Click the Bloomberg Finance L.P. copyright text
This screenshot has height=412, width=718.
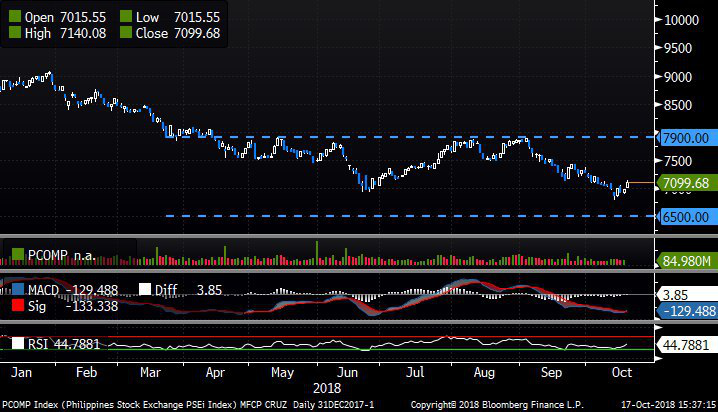coord(503,405)
